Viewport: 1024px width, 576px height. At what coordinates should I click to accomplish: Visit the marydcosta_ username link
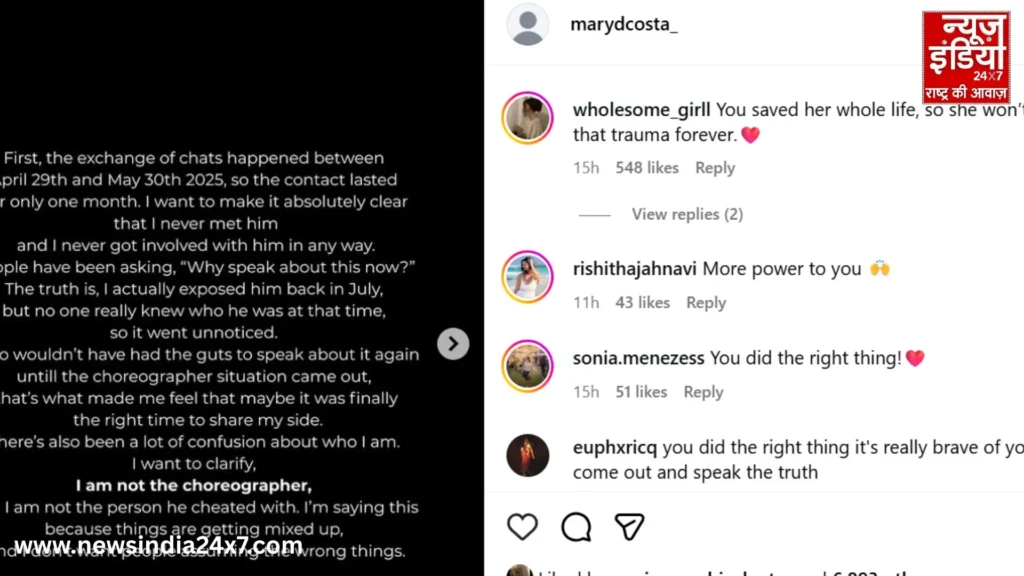coord(623,25)
